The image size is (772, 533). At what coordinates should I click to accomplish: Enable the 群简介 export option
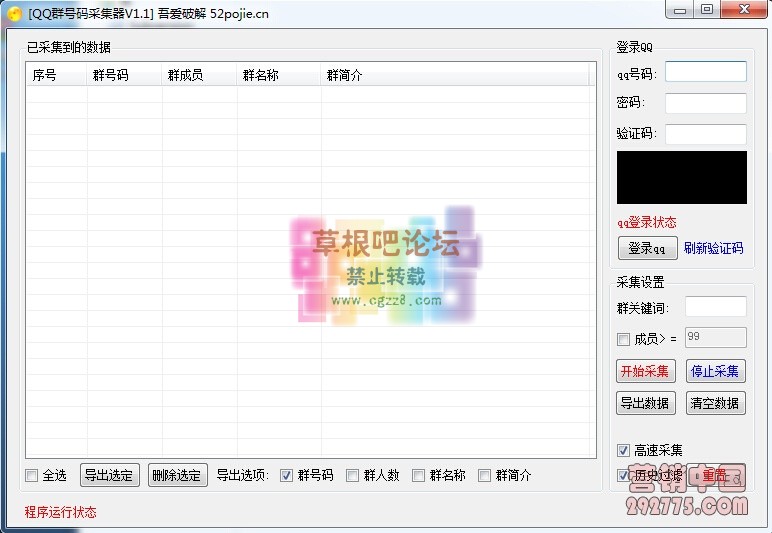pyautogui.click(x=484, y=475)
